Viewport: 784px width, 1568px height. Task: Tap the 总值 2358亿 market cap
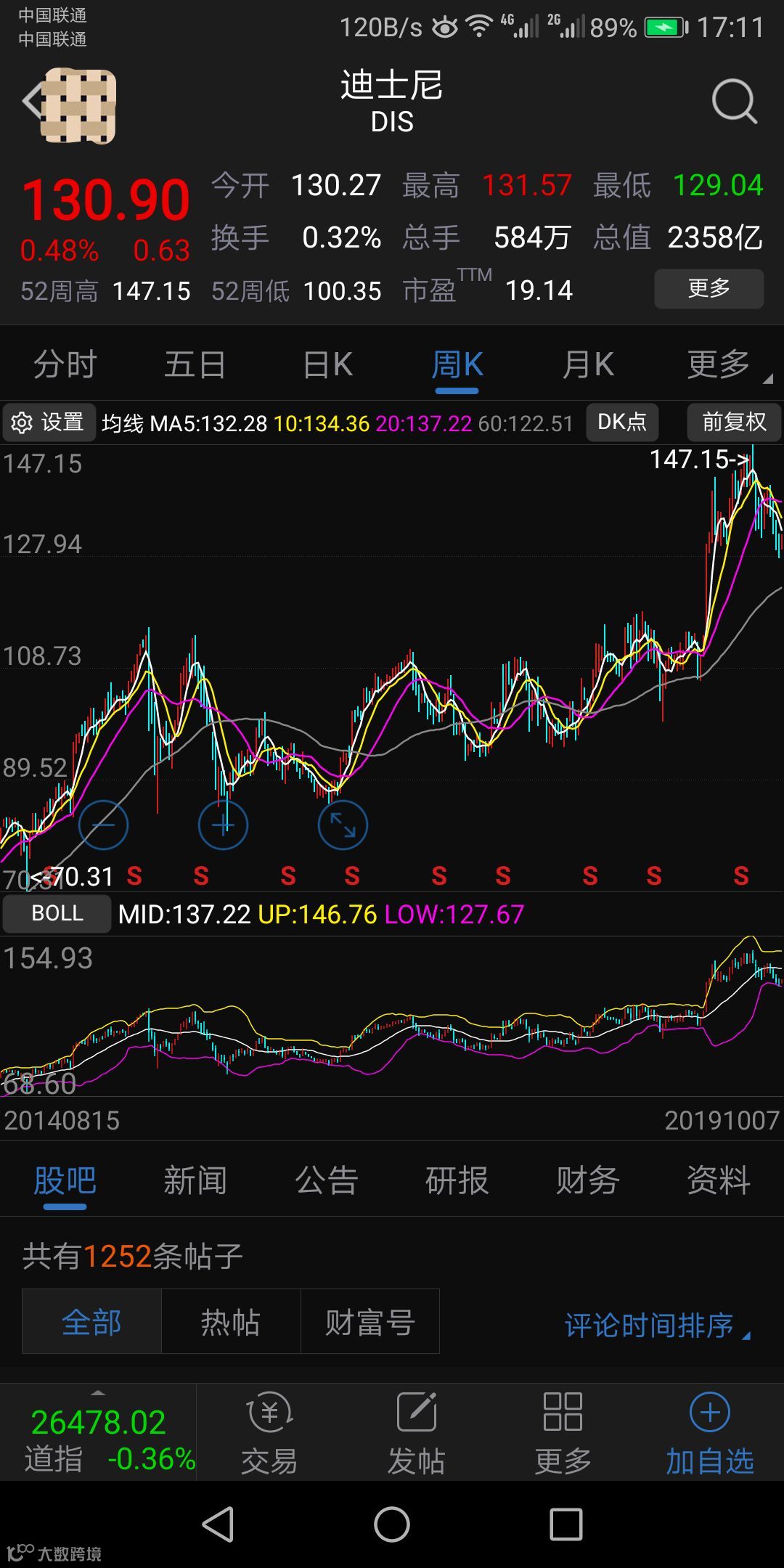coord(678,237)
